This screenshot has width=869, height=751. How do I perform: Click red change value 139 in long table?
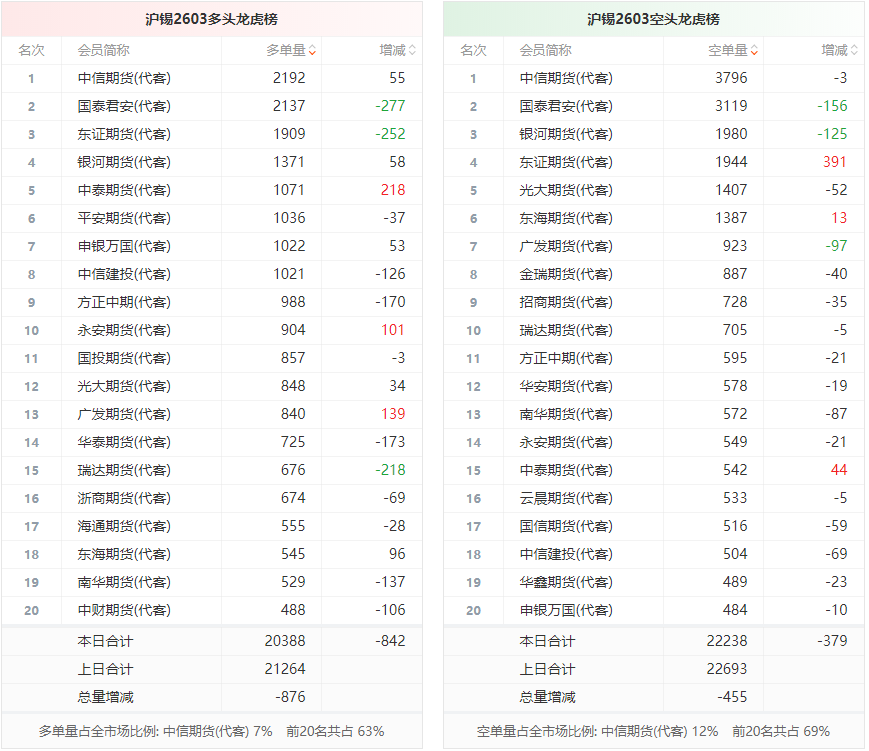point(393,414)
